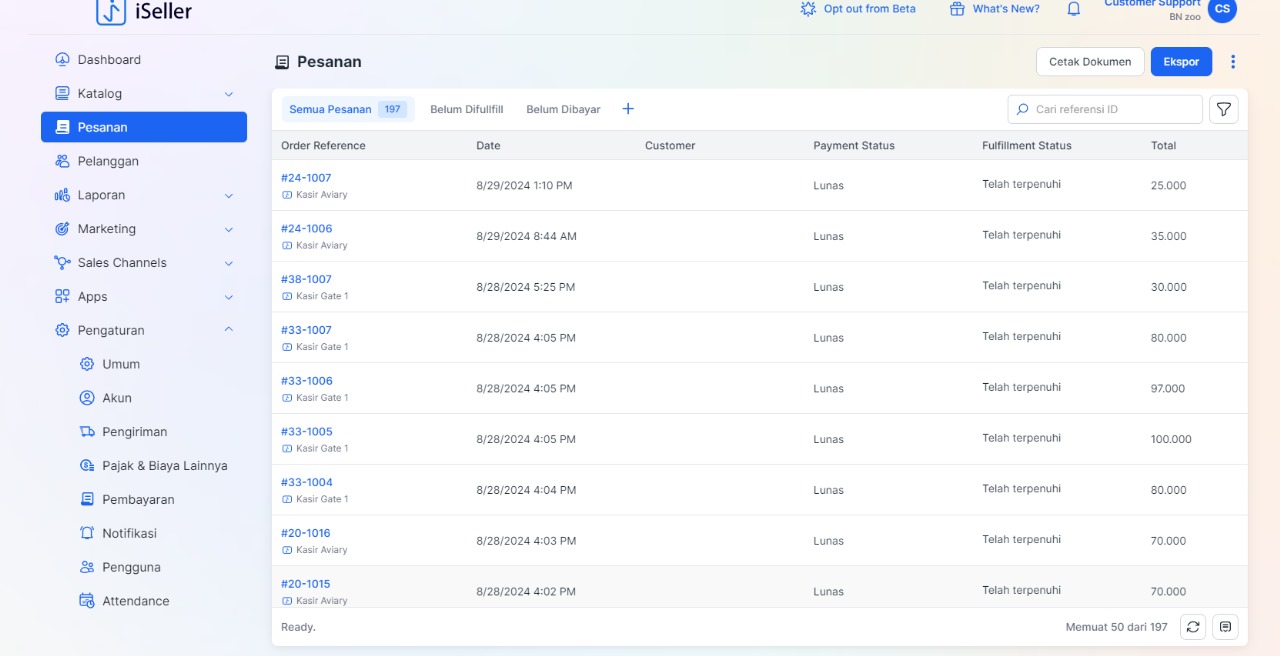Refresh the orders list
Image resolution: width=1280 pixels, height=656 pixels.
click(1193, 627)
